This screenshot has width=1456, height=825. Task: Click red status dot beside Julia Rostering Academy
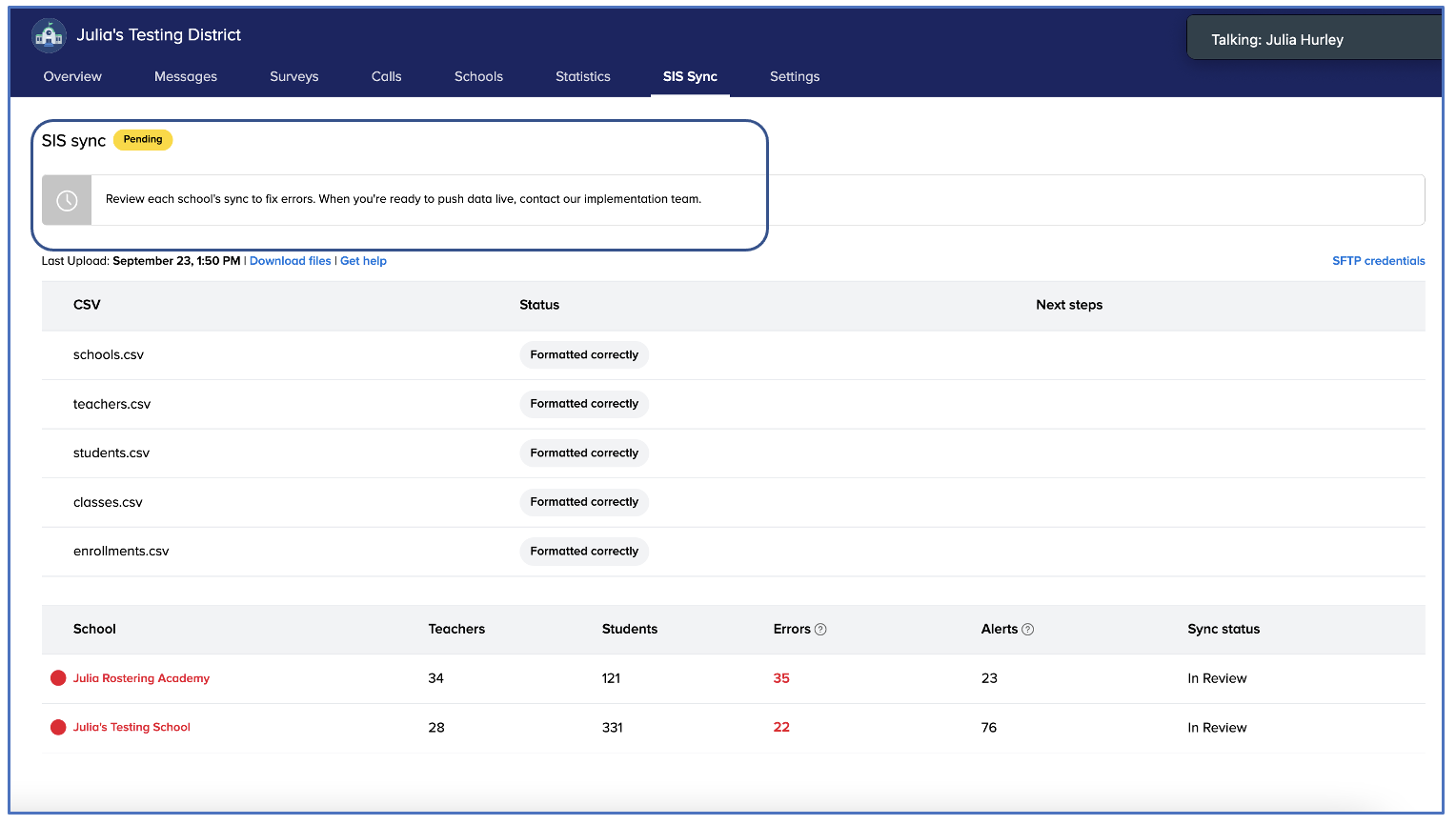pyautogui.click(x=58, y=678)
